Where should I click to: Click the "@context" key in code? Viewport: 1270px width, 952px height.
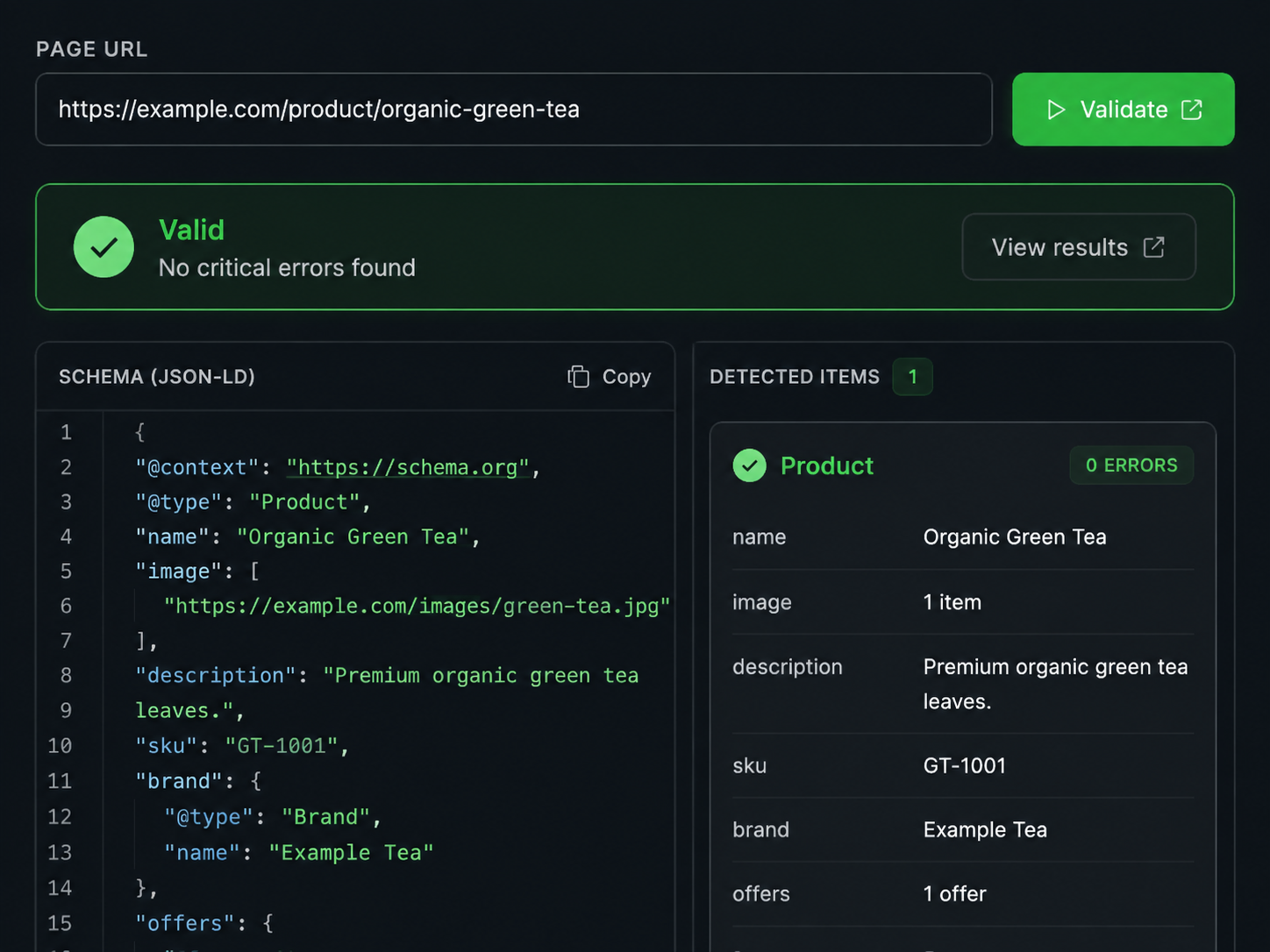[197, 467]
